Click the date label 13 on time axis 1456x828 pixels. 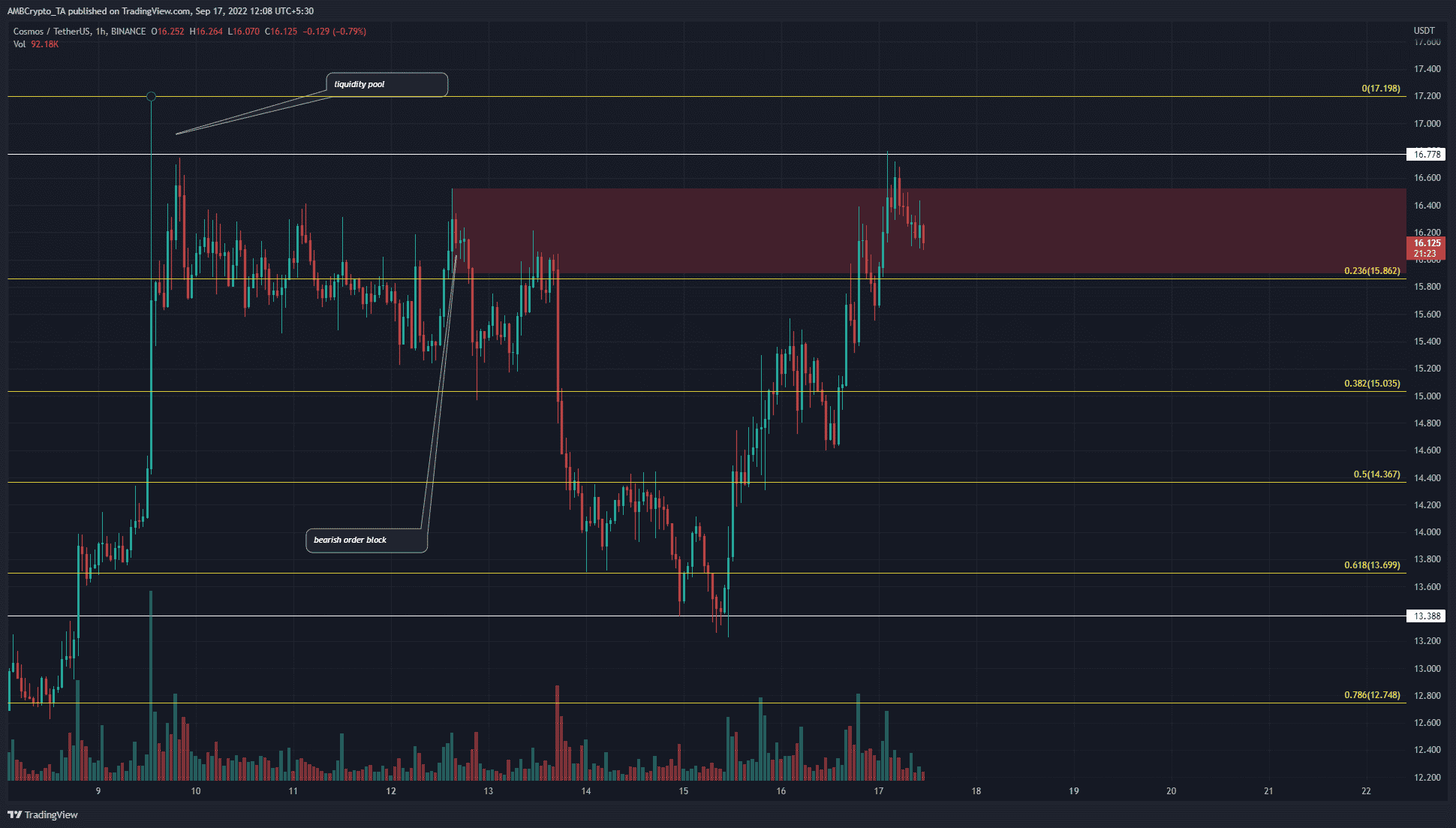click(x=489, y=790)
